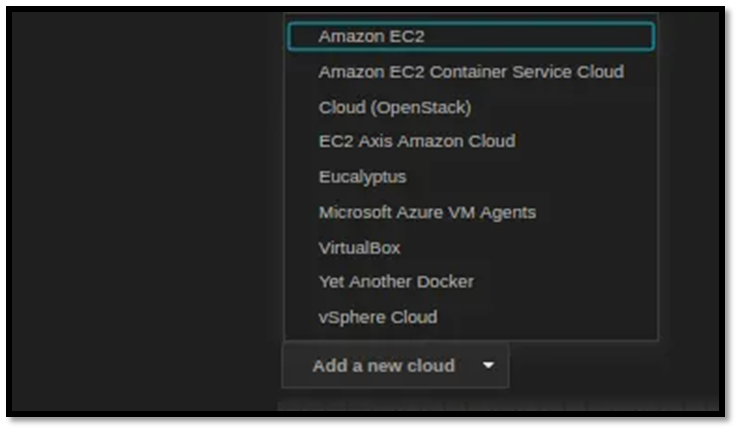Select Amazon EC2 from the cloud list
741x432 pixels.
[x=372, y=36]
